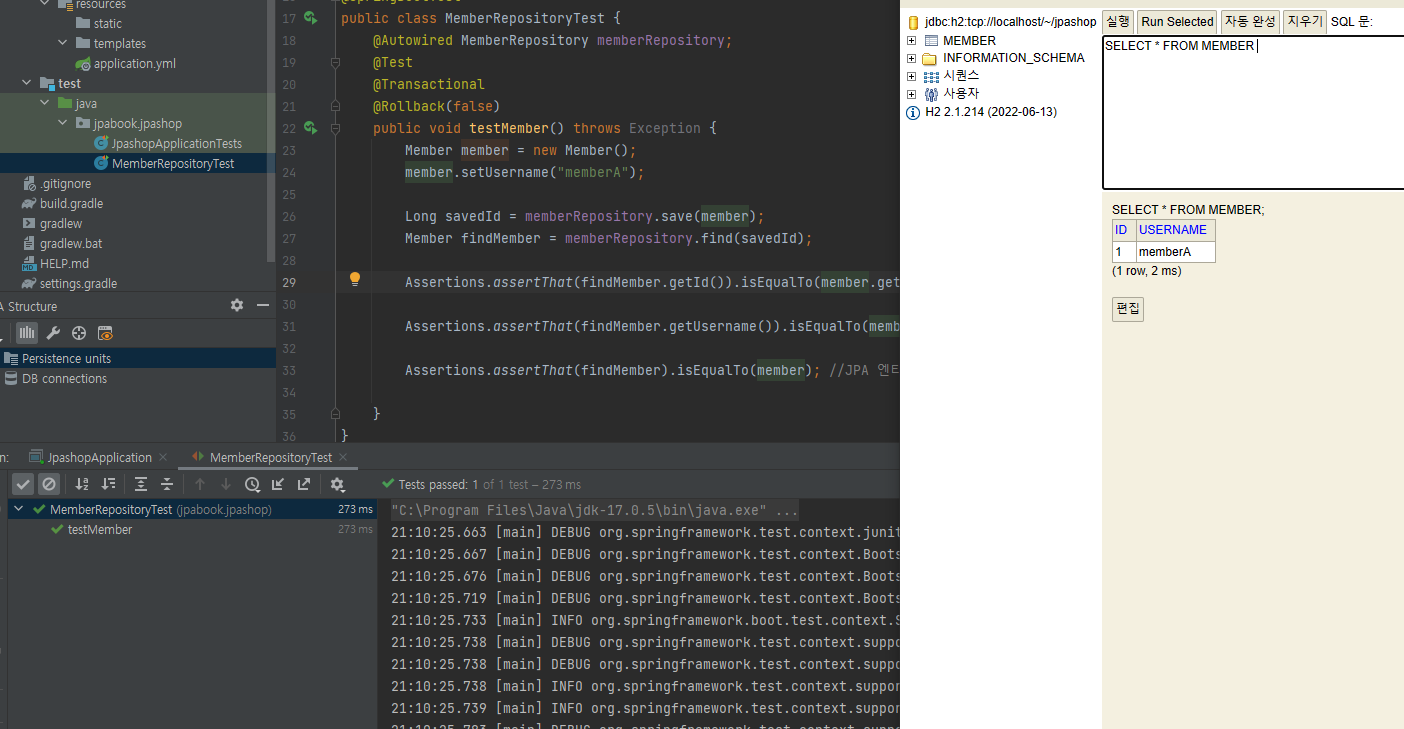Collapse all test results
Image resolution: width=1404 pixels, height=729 pixels.
pos(167,484)
